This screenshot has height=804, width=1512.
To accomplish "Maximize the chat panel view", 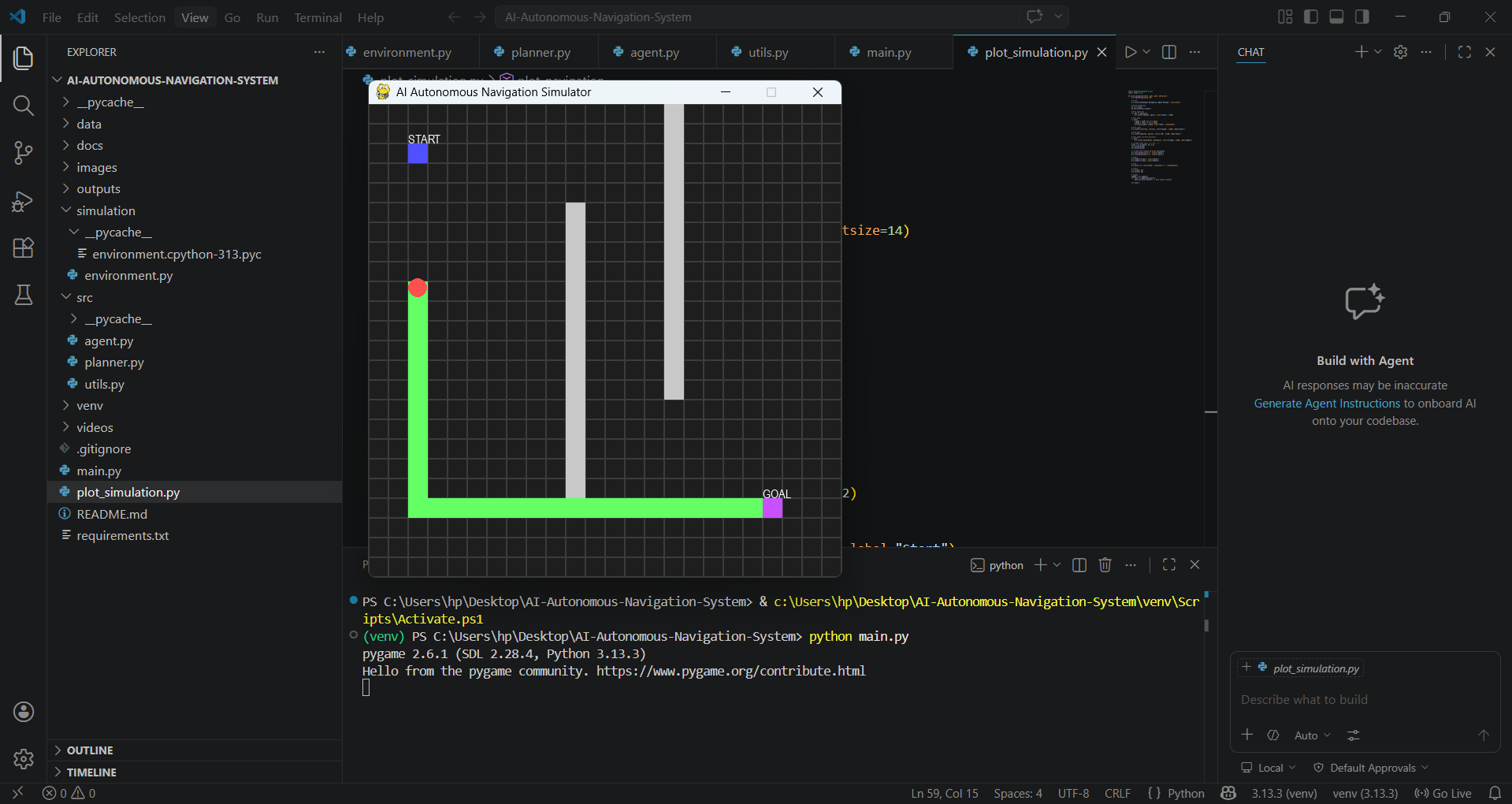I will [x=1465, y=52].
